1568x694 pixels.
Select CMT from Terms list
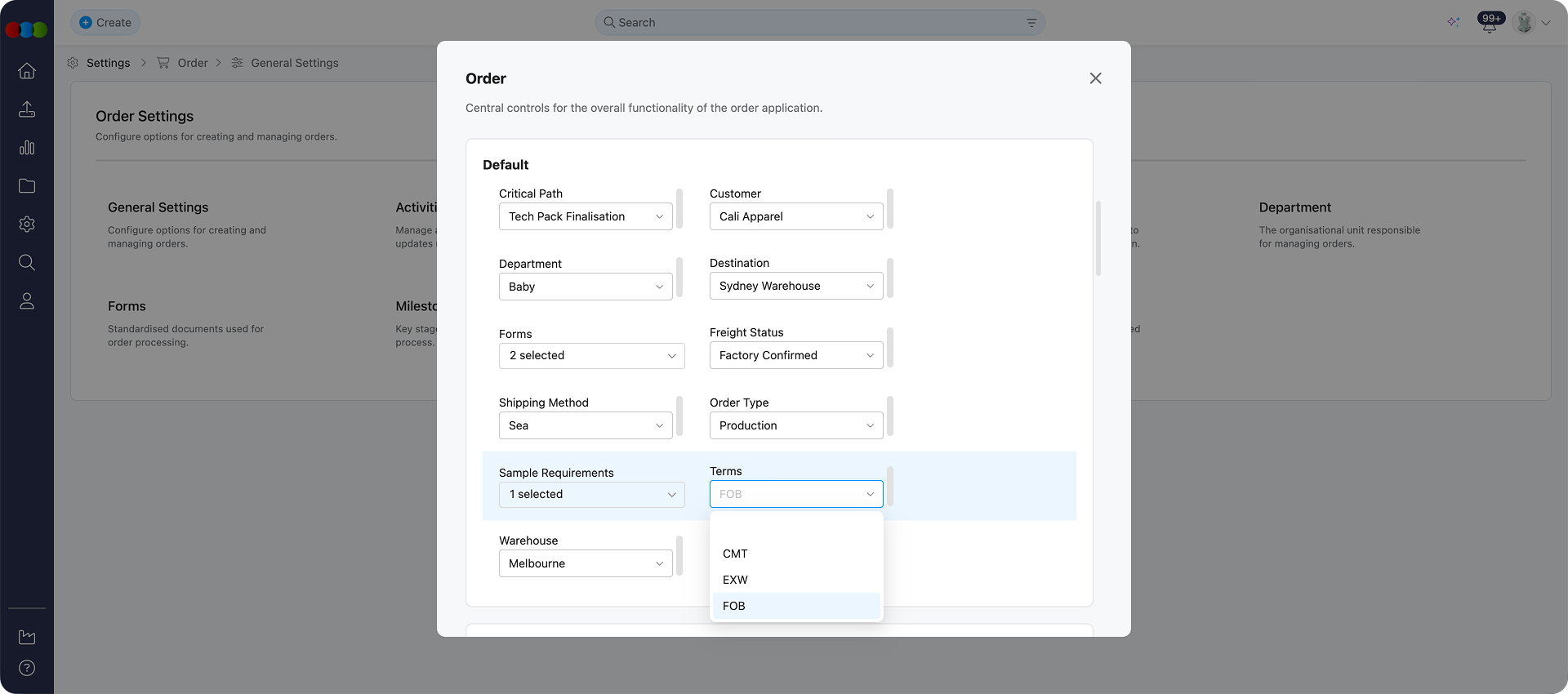(x=735, y=554)
